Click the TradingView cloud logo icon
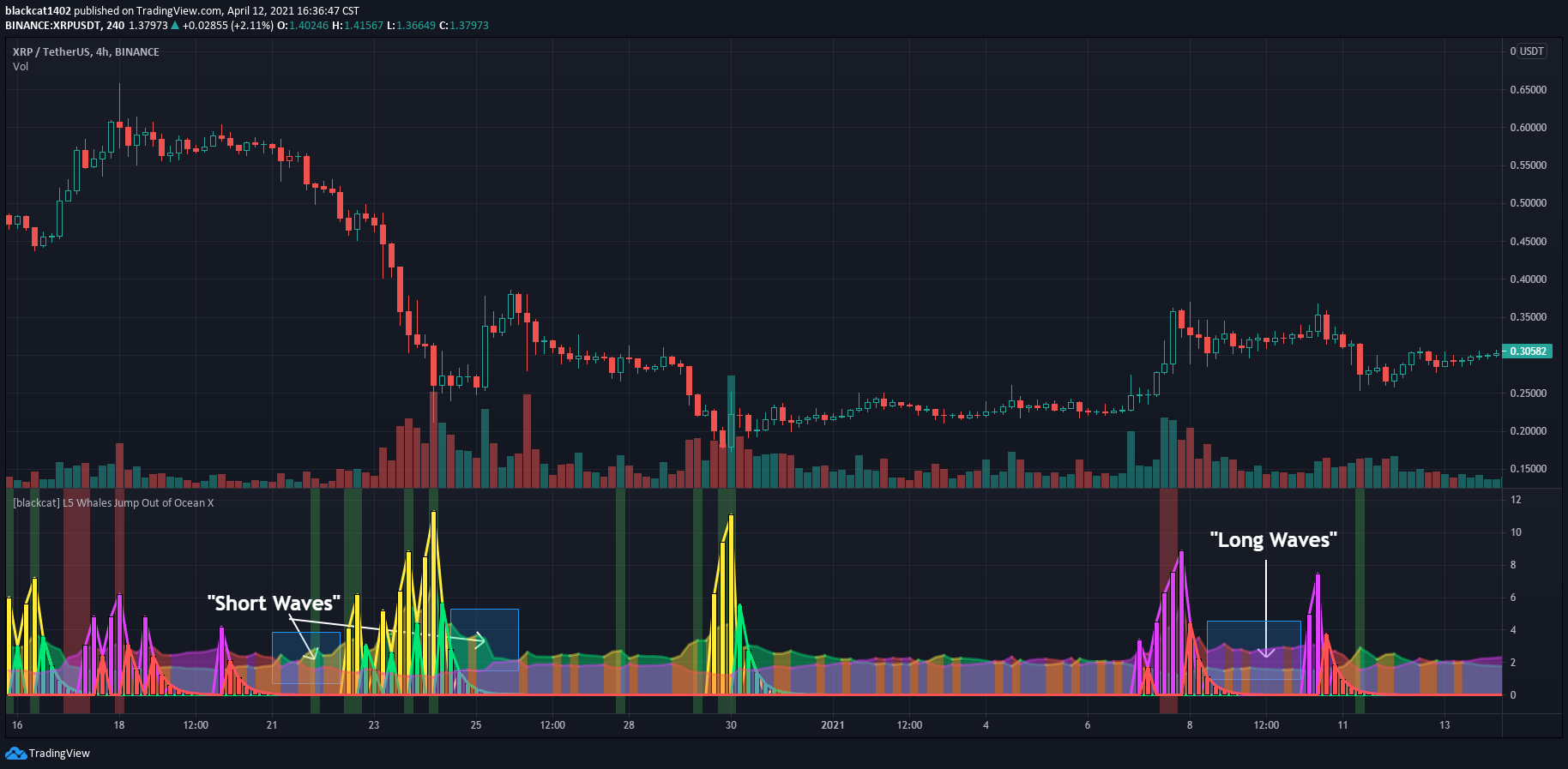Screen dimensions: 1568x769 [x=15, y=754]
